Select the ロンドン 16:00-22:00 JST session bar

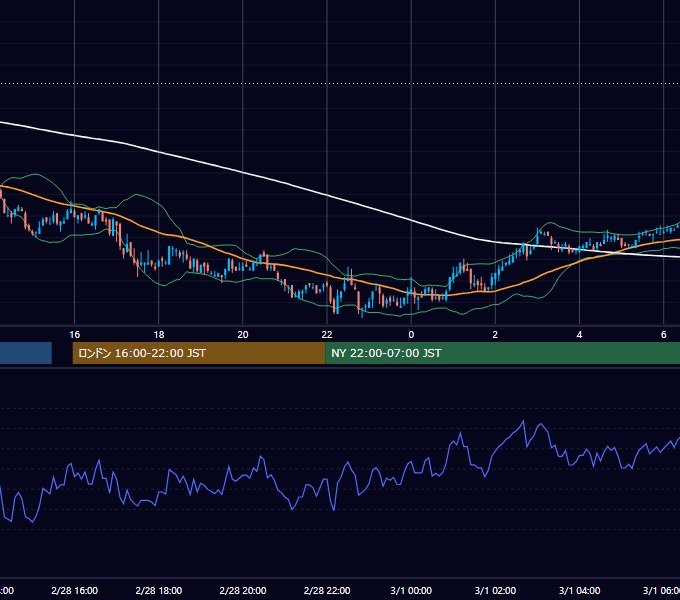coord(199,353)
